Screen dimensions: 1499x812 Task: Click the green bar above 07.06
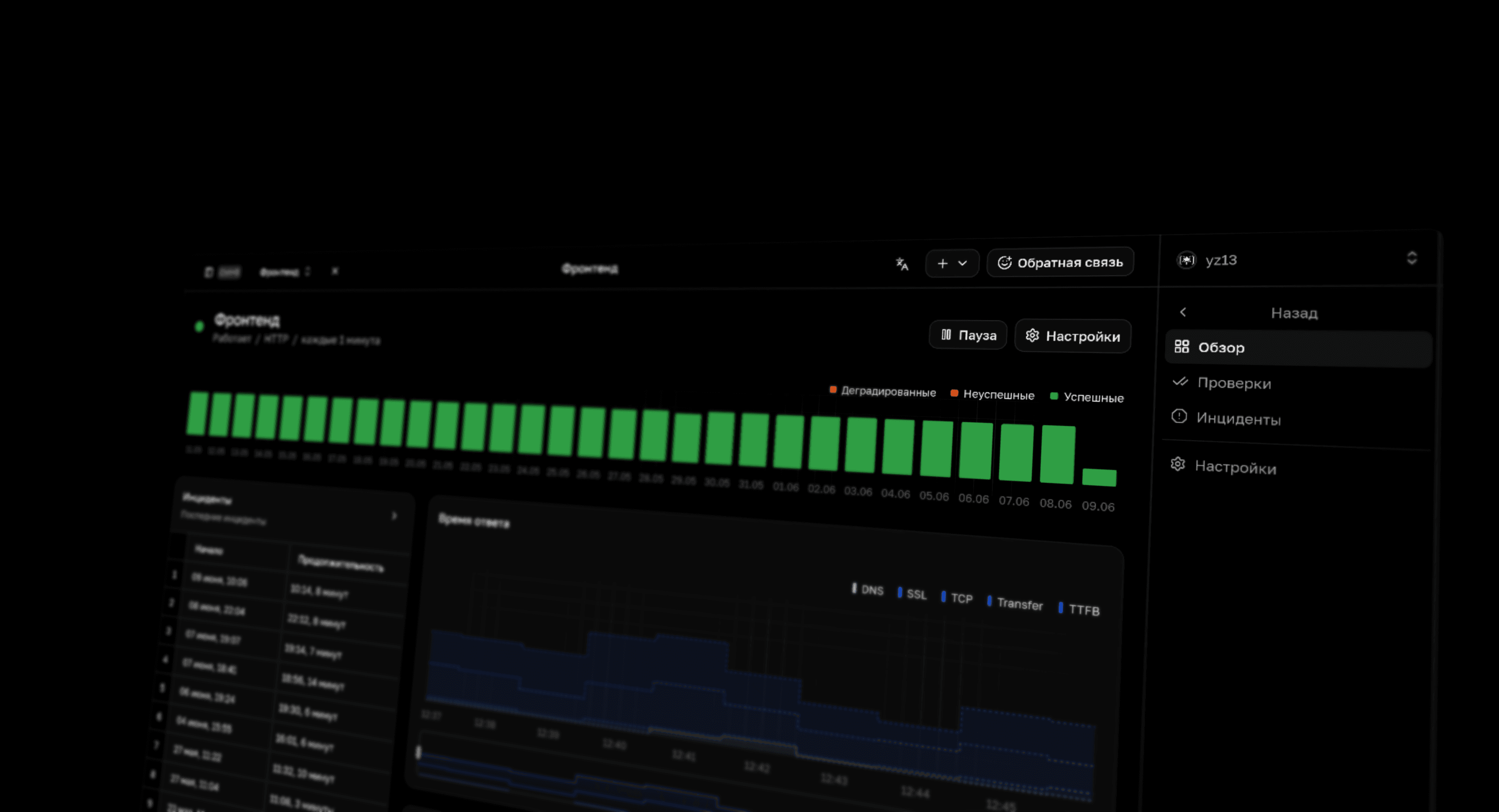(x=1016, y=453)
